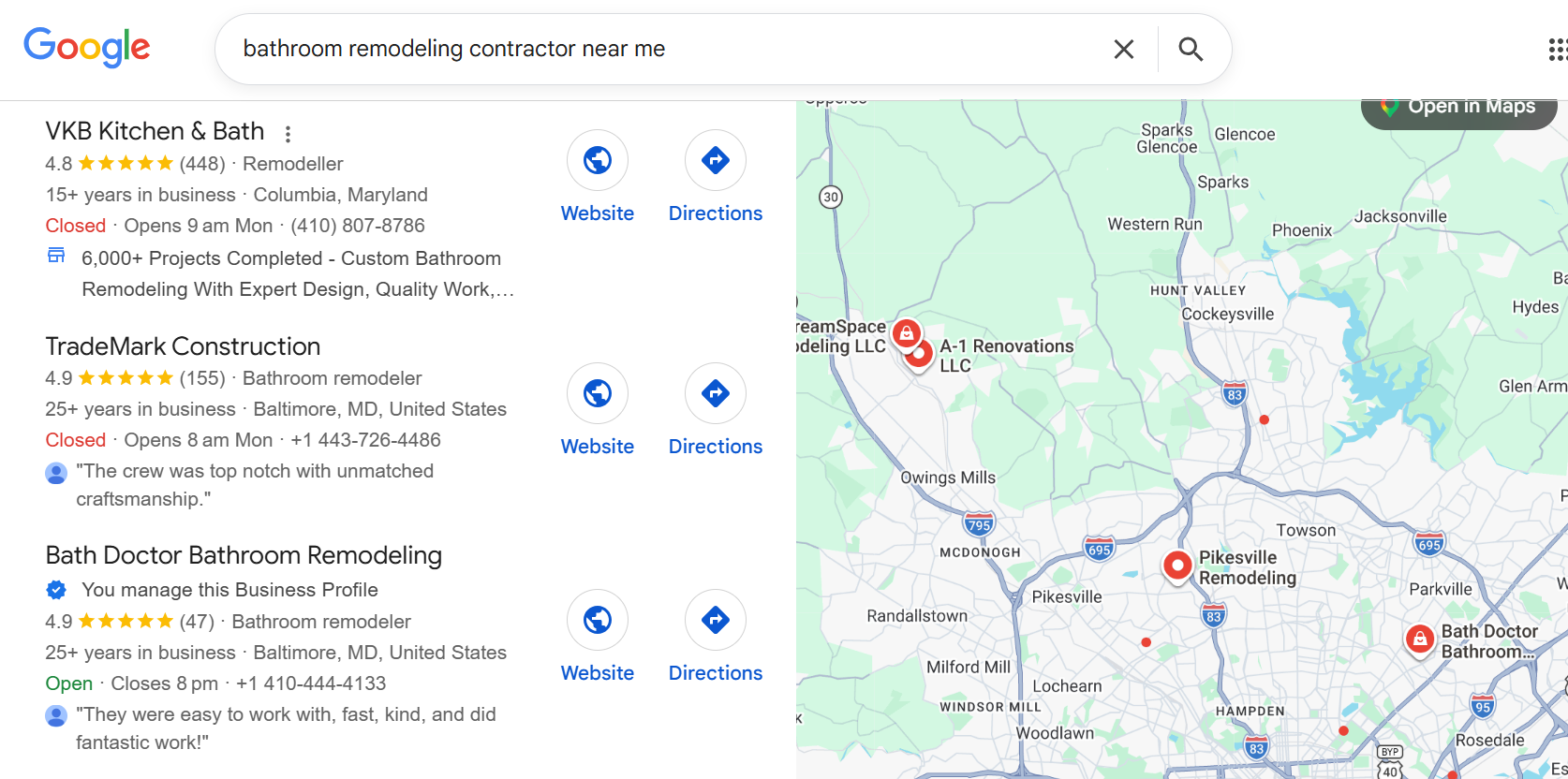Image resolution: width=1568 pixels, height=779 pixels.
Task: Click the 'Closed' status of VKB Kitchen & Bath
Action: (x=76, y=226)
